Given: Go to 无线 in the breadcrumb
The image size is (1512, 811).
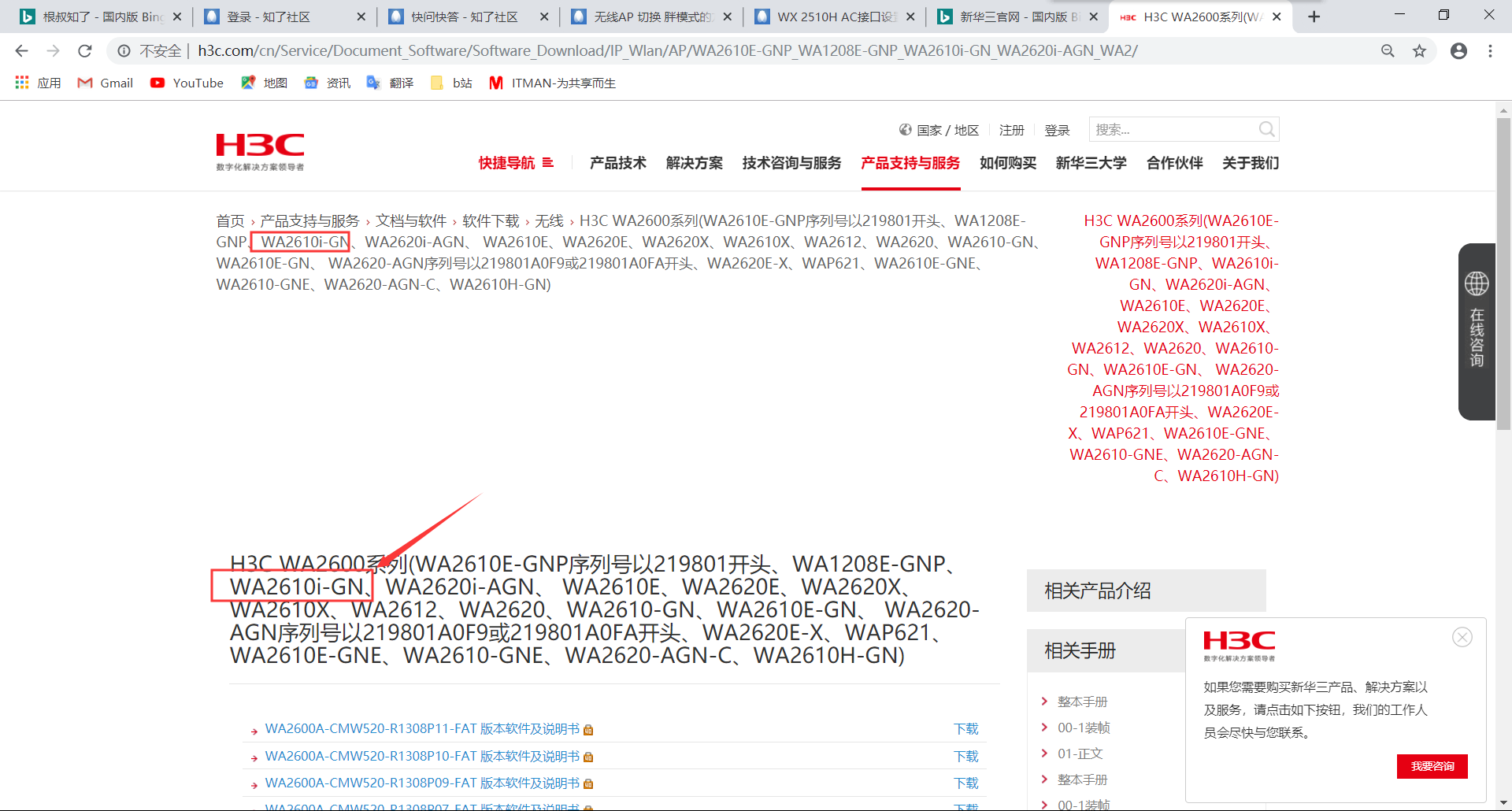Looking at the screenshot, I should tap(550, 221).
